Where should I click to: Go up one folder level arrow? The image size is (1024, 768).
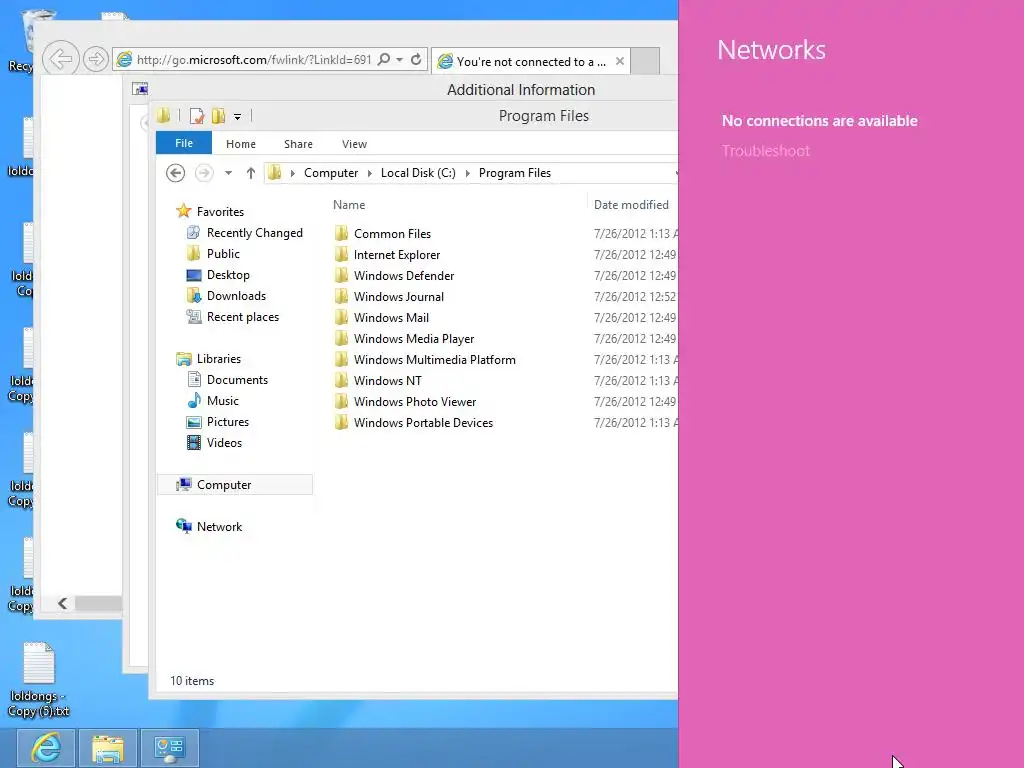pyautogui.click(x=251, y=173)
